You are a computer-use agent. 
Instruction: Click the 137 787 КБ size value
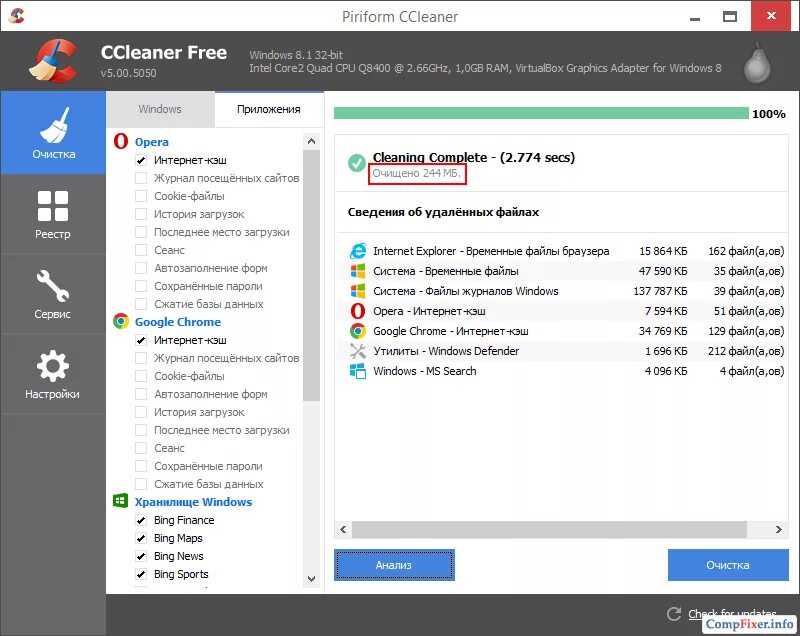coord(660,291)
